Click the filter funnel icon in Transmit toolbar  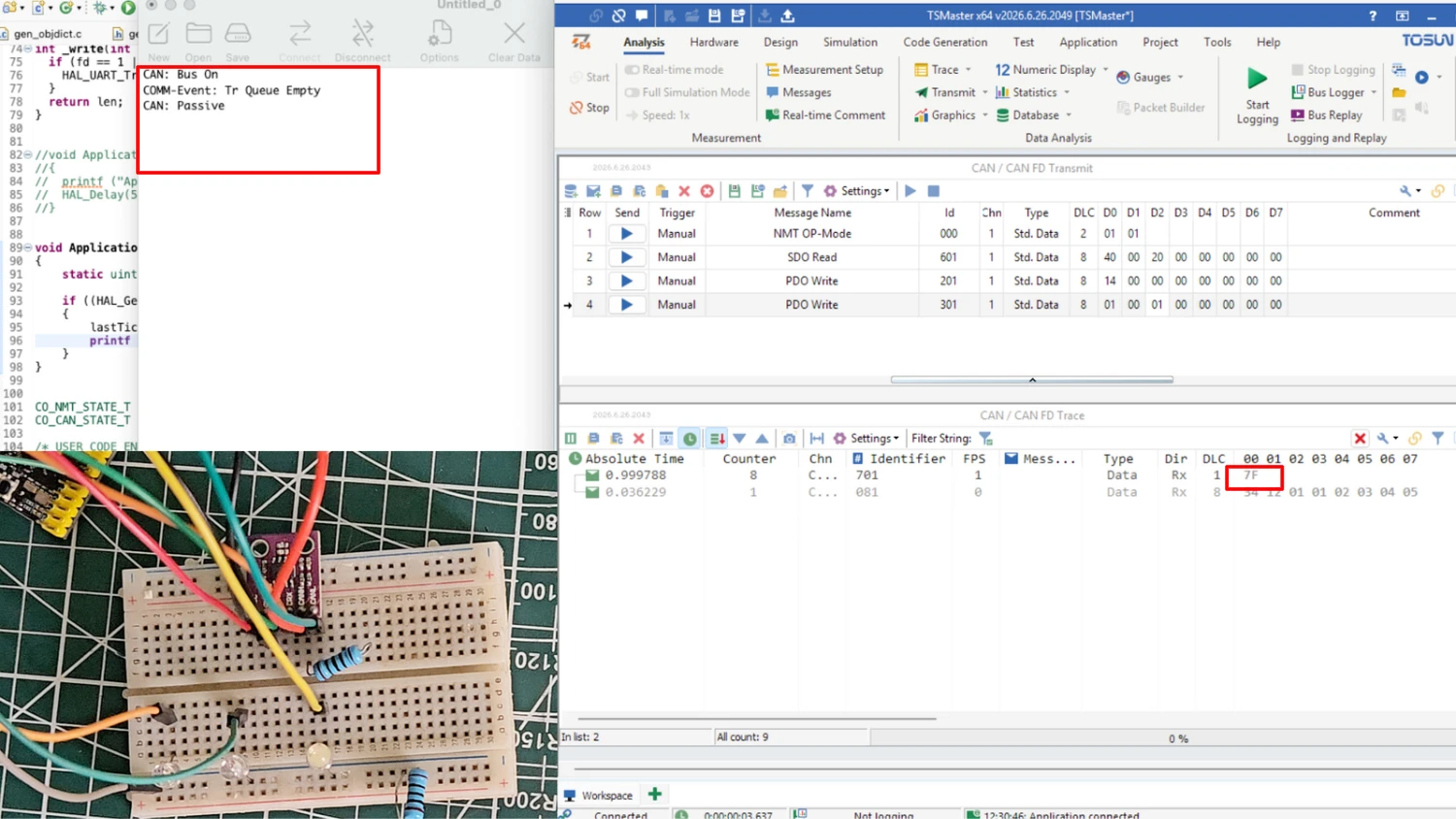pyautogui.click(x=807, y=191)
